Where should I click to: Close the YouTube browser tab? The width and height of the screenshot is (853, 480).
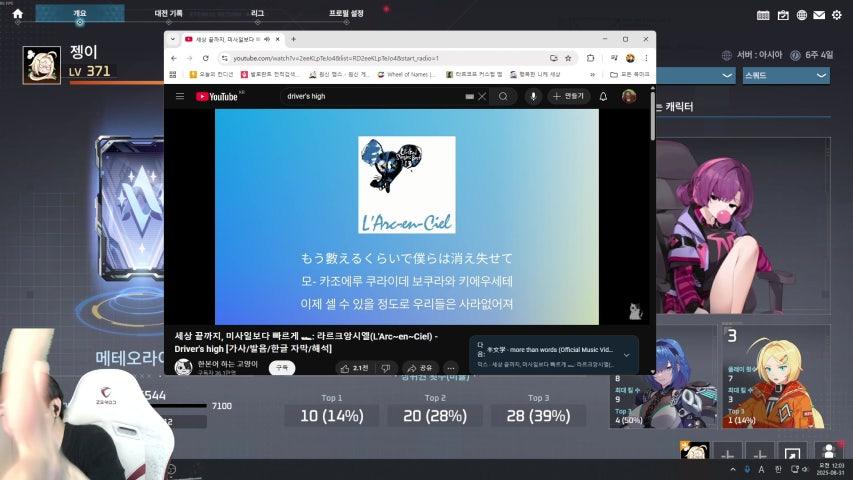pyautogui.click(x=277, y=39)
